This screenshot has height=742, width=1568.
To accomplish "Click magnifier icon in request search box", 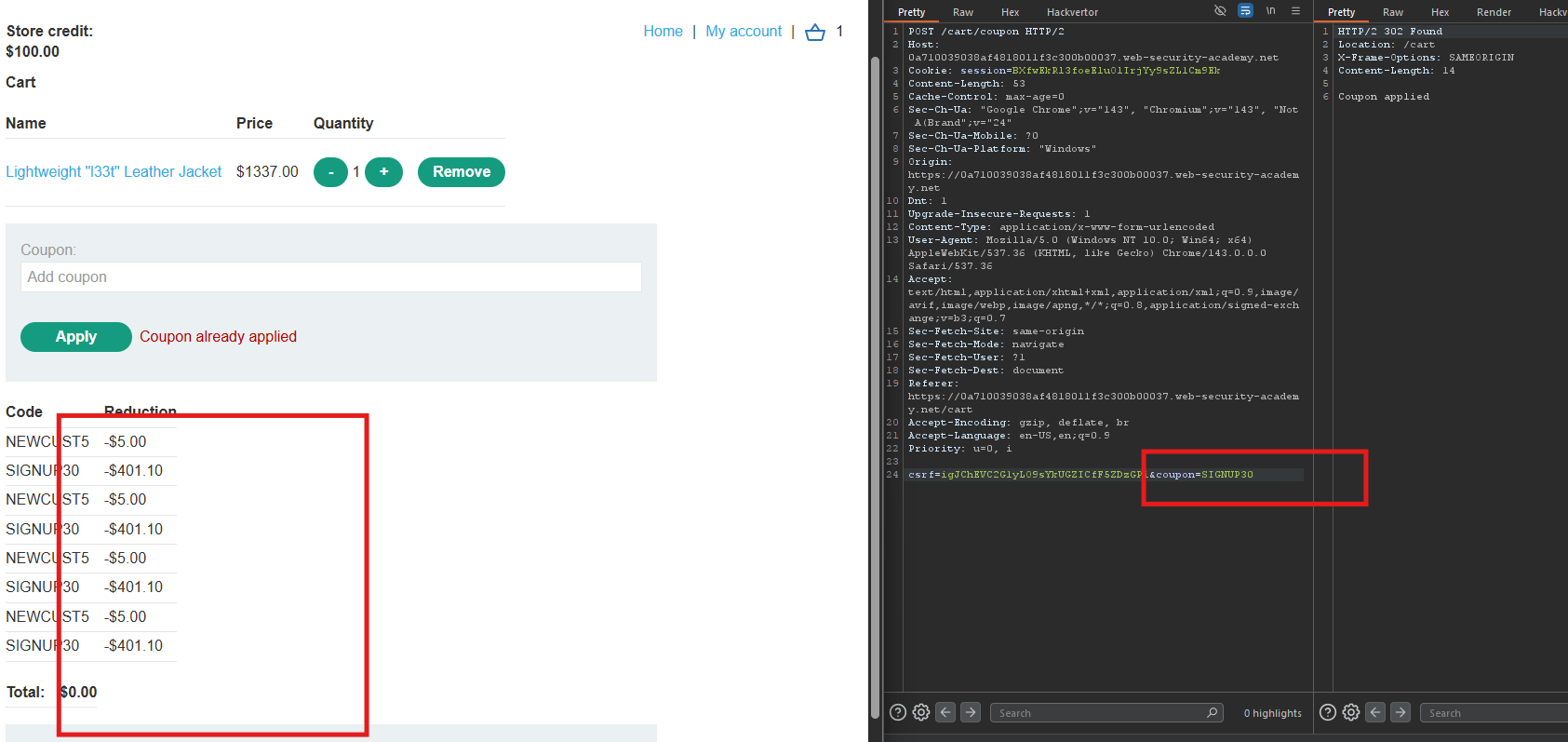I will [1212, 712].
